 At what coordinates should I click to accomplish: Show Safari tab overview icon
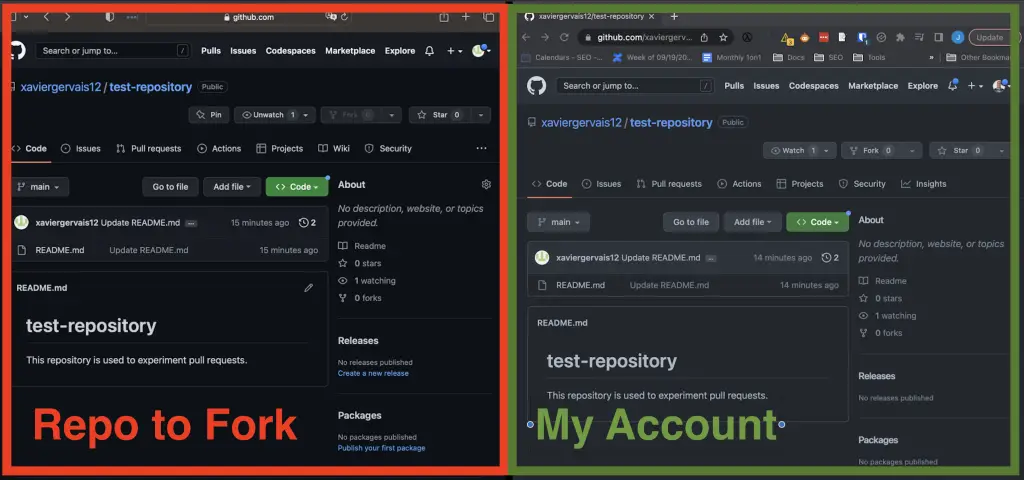click(x=488, y=17)
